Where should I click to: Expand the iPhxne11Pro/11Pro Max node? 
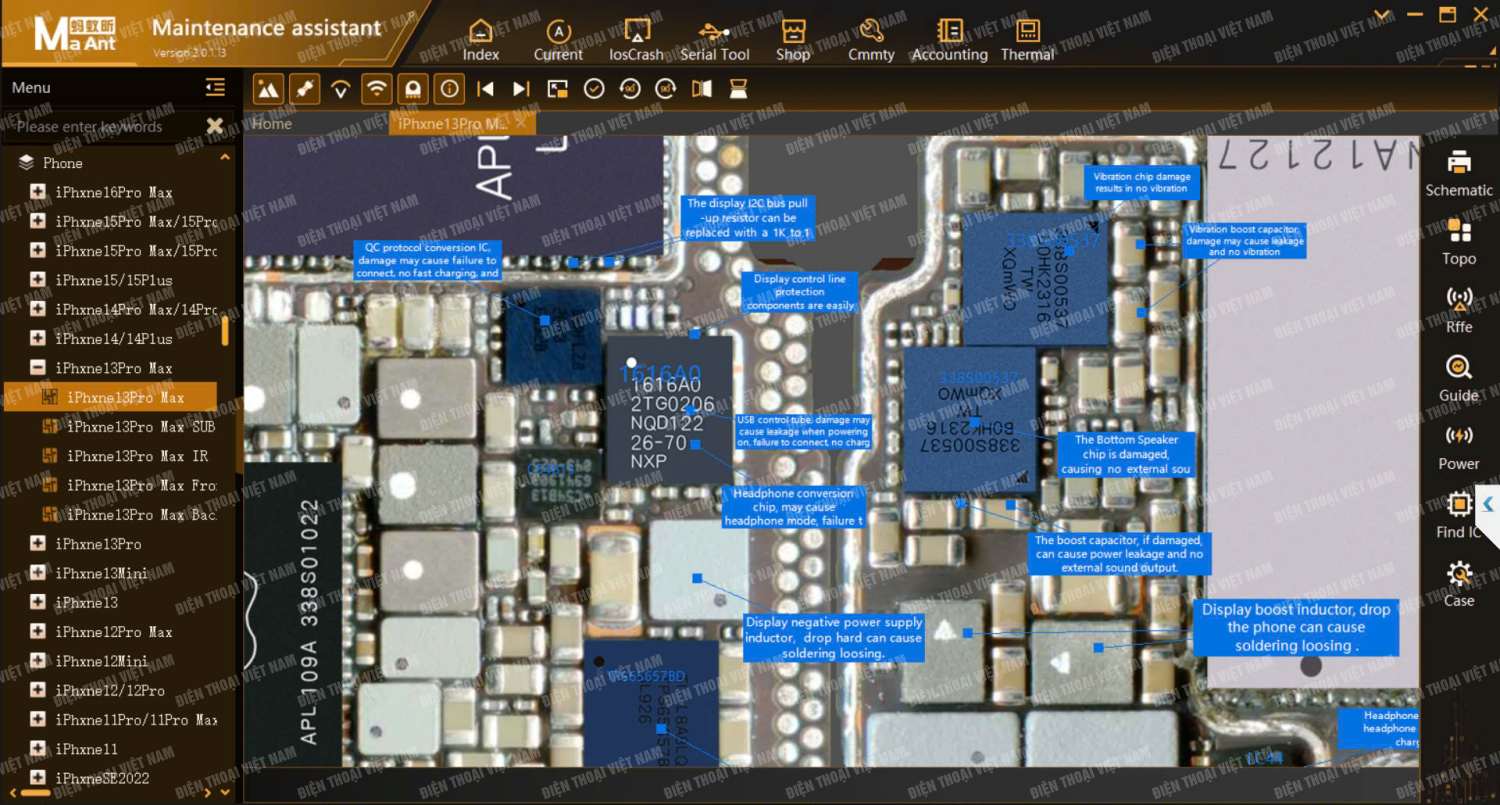[38, 719]
